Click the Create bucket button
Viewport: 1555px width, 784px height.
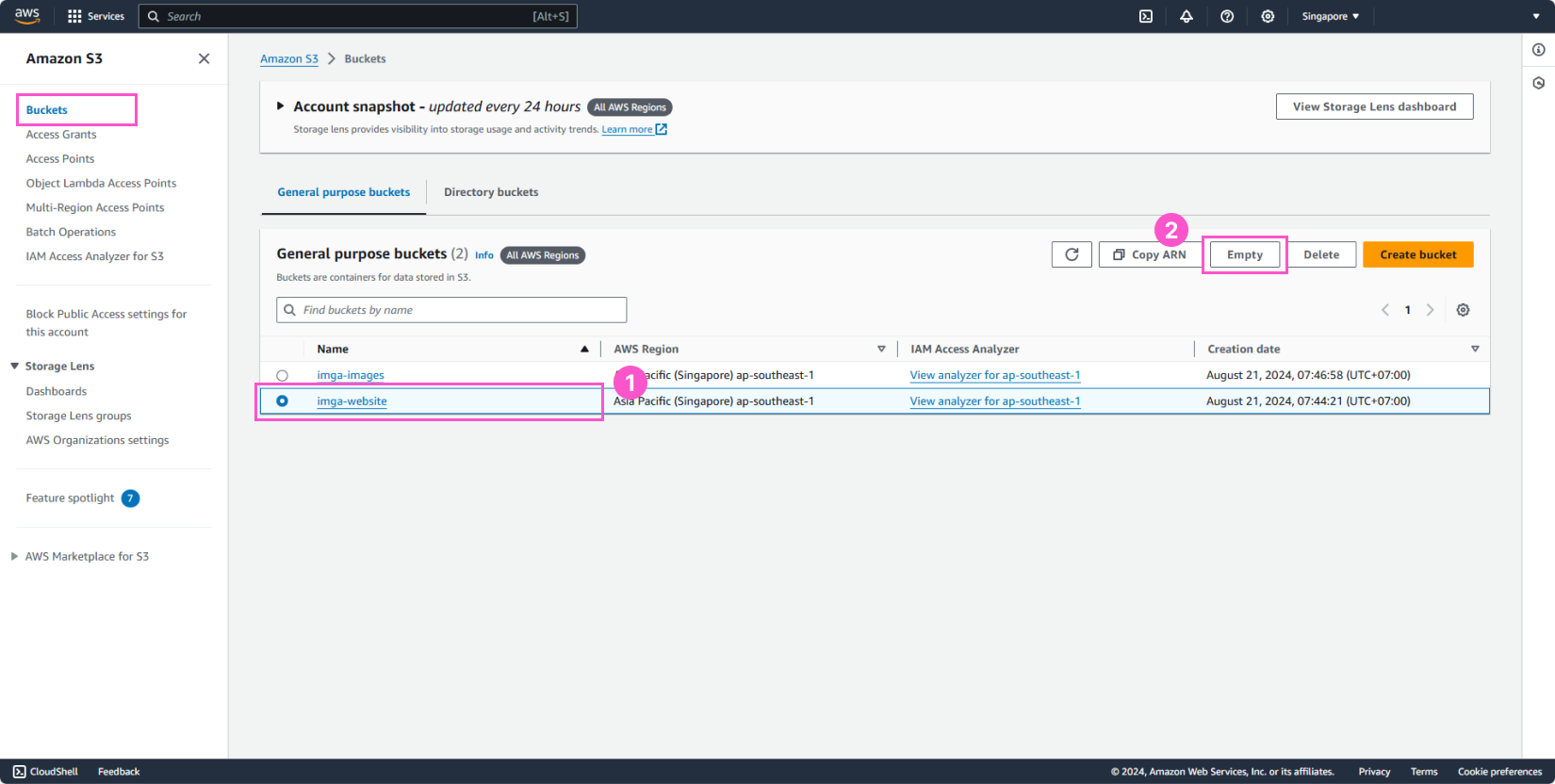(1418, 254)
